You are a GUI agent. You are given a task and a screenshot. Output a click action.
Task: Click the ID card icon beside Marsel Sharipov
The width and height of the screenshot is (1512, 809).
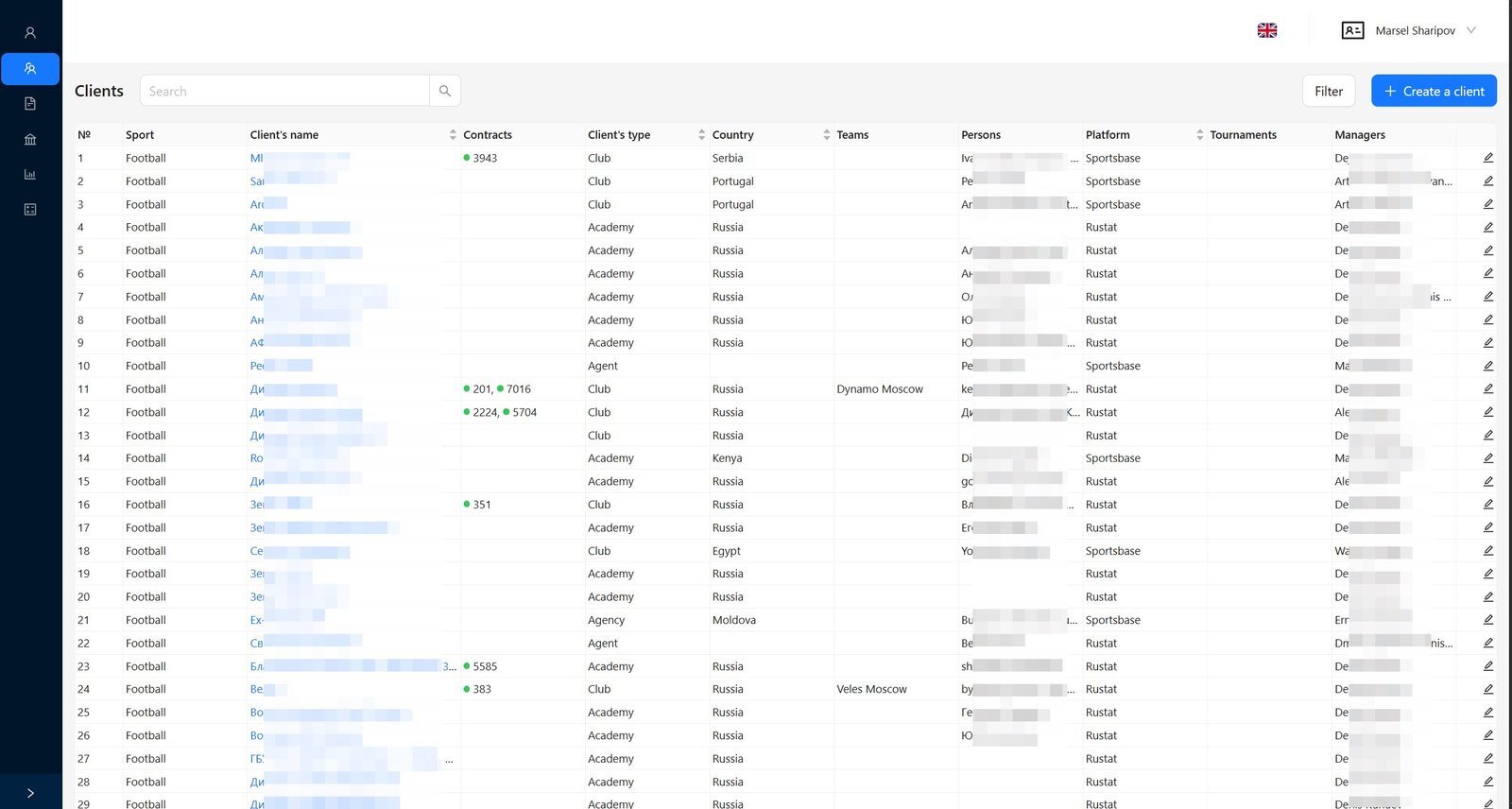coord(1352,30)
